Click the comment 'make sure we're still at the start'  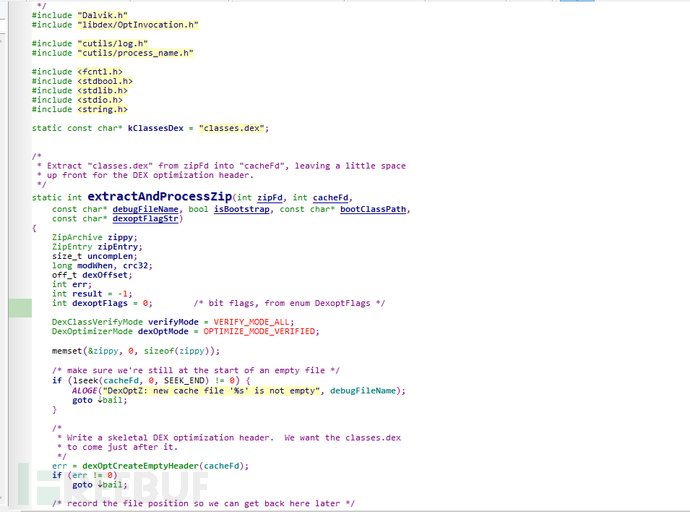[x=196, y=370]
